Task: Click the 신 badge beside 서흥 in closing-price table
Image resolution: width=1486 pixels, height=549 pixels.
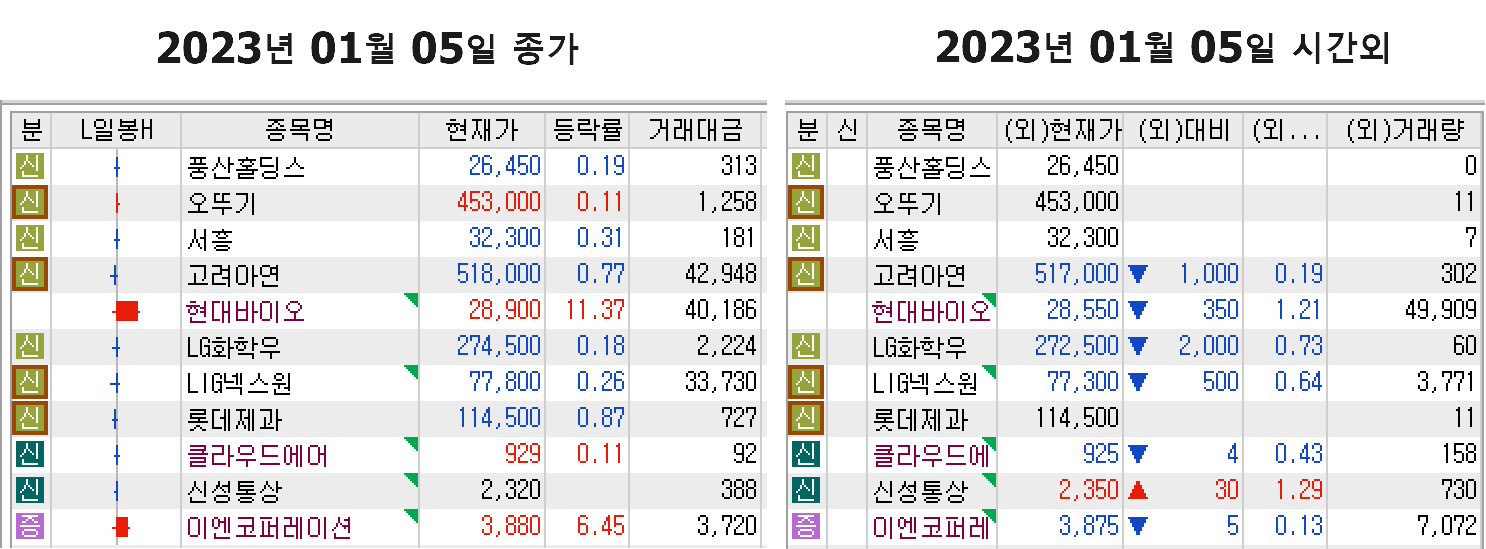Action: (x=31, y=238)
